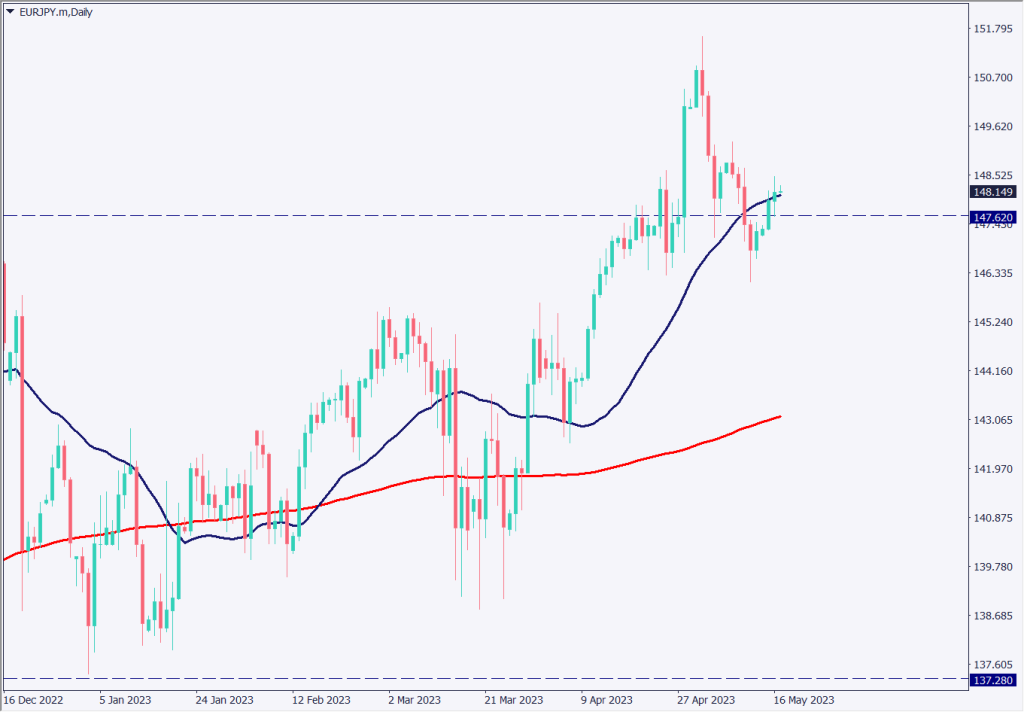Click the 150.700 price scale label
The height and width of the screenshot is (712, 1024).
pos(992,78)
